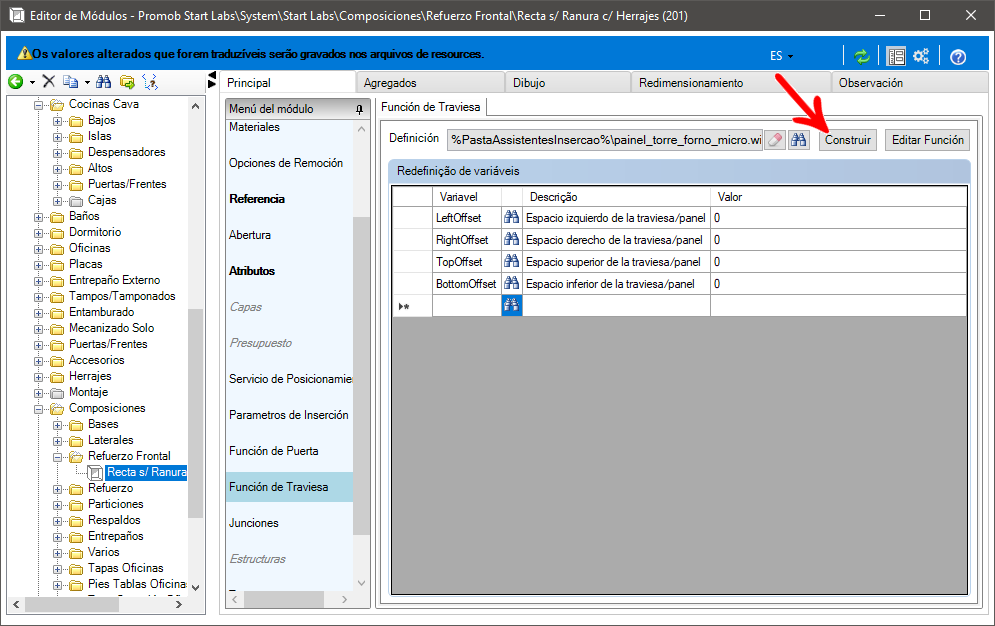Open Referencia in module menu
The height and width of the screenshot is (626, 995).
[x=257, y=199]
